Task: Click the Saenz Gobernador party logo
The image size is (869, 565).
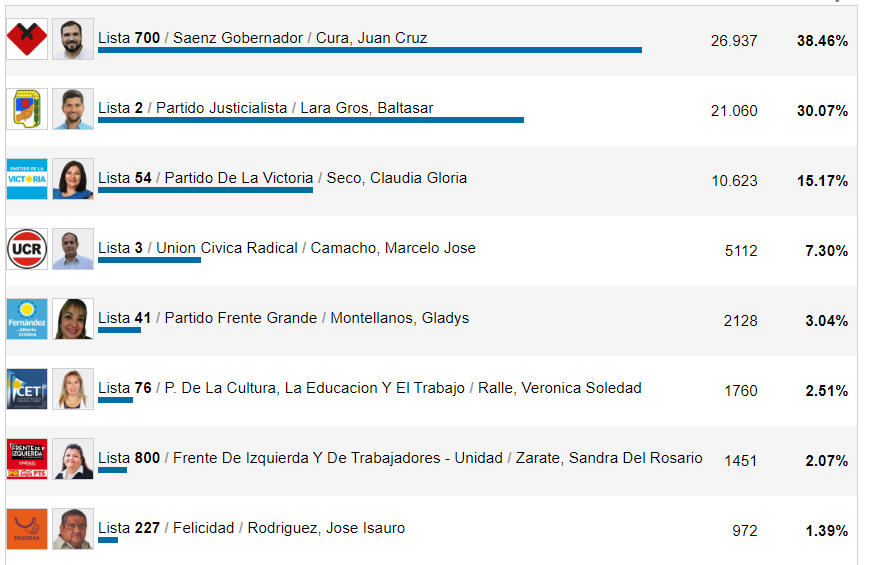Action: point(27,39)
